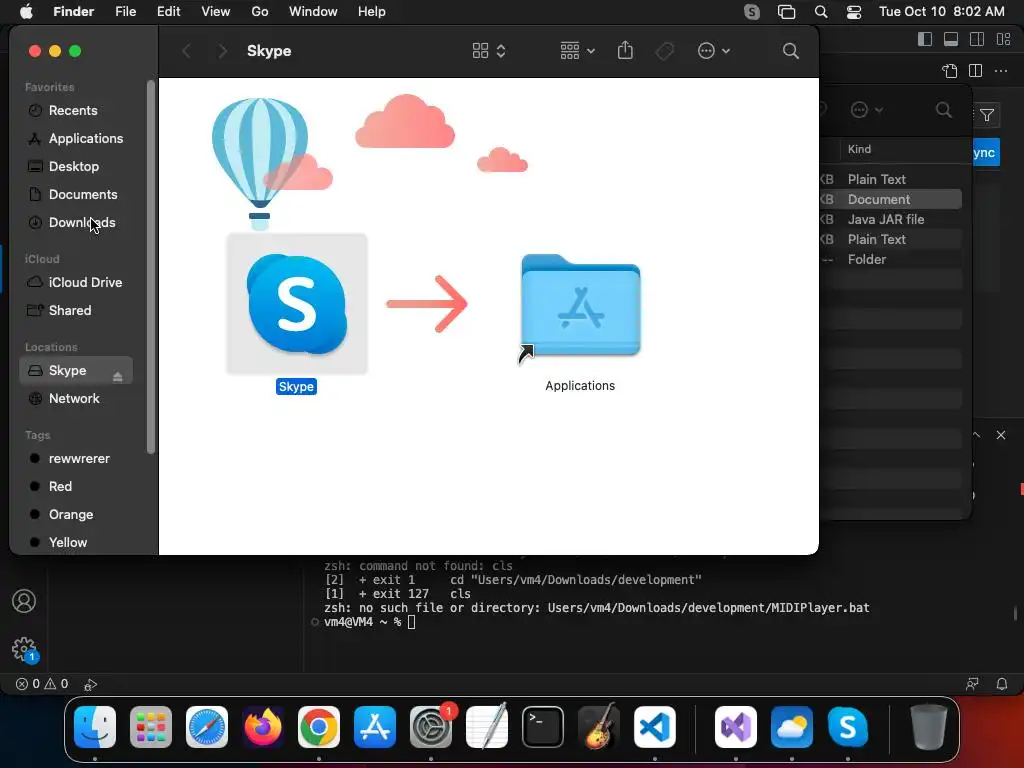
Task: Open the Edit menu
Action: coord(168,12)
